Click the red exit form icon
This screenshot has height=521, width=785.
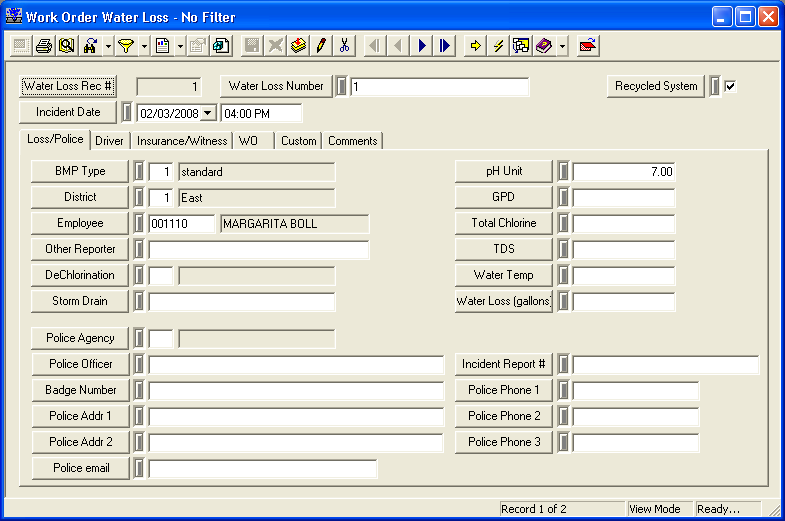tap(588, 46)
